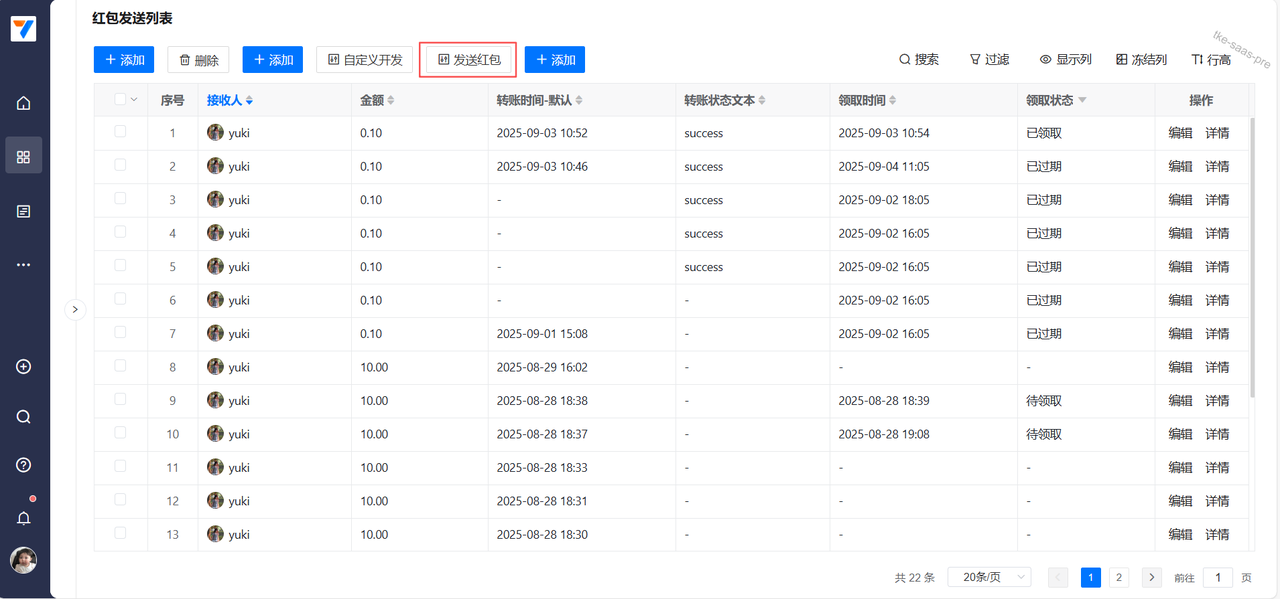Open the 领取状态 column filter arrow
This screenshot has height=599, width=1280.
click(x=1082, y=100)
